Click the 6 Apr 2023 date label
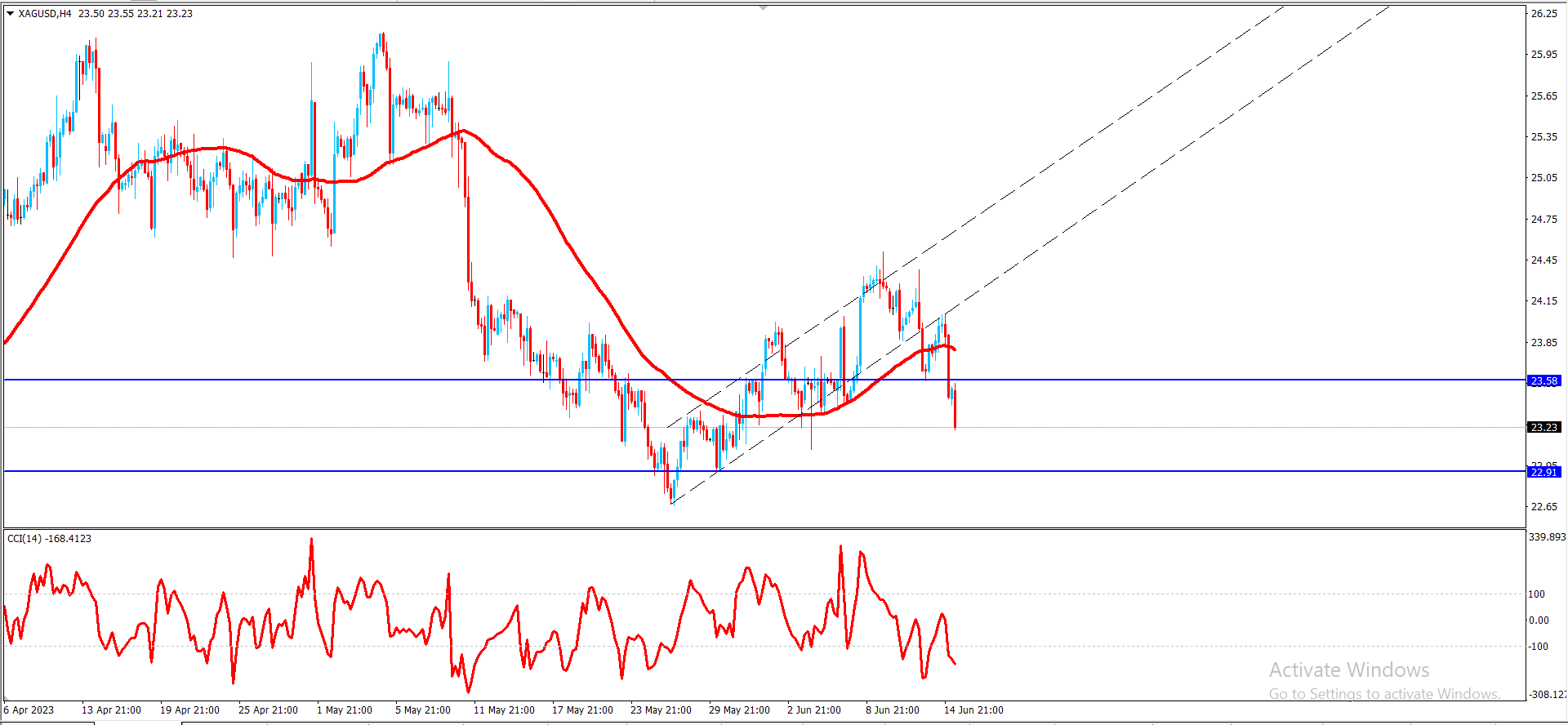 [29, 709]
